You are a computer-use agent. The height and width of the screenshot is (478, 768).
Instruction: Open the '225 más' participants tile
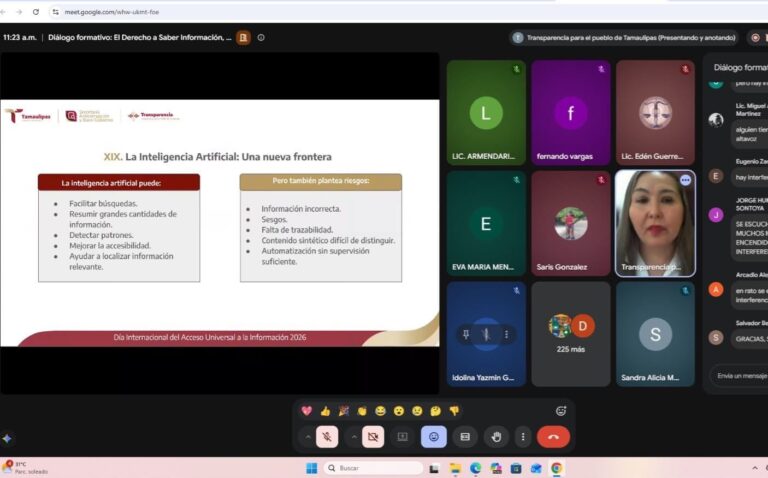click(571, 334)
